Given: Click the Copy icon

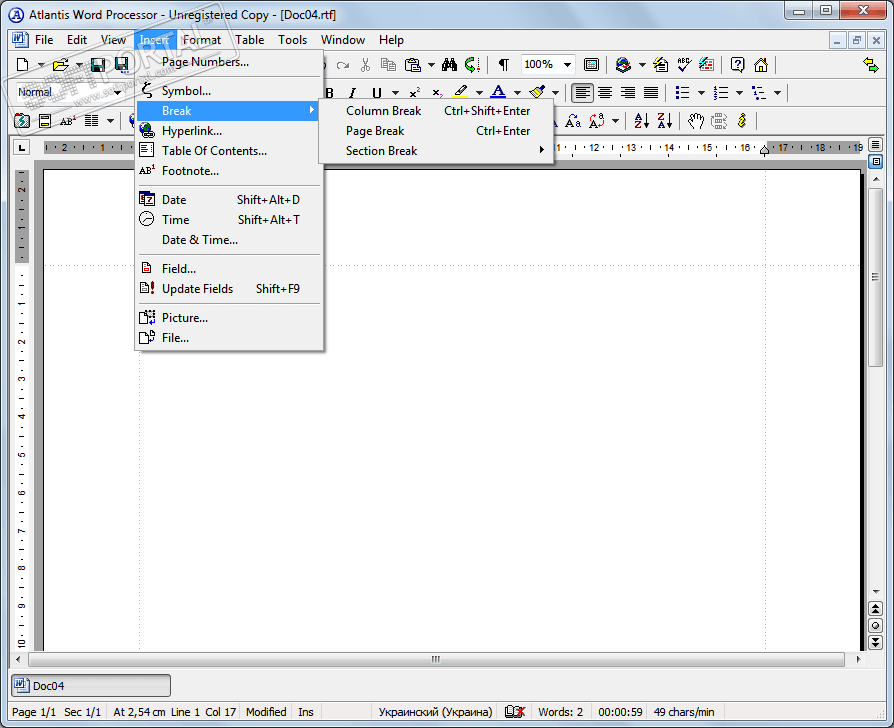Looking at the screenshot, I should click(388, 64).
